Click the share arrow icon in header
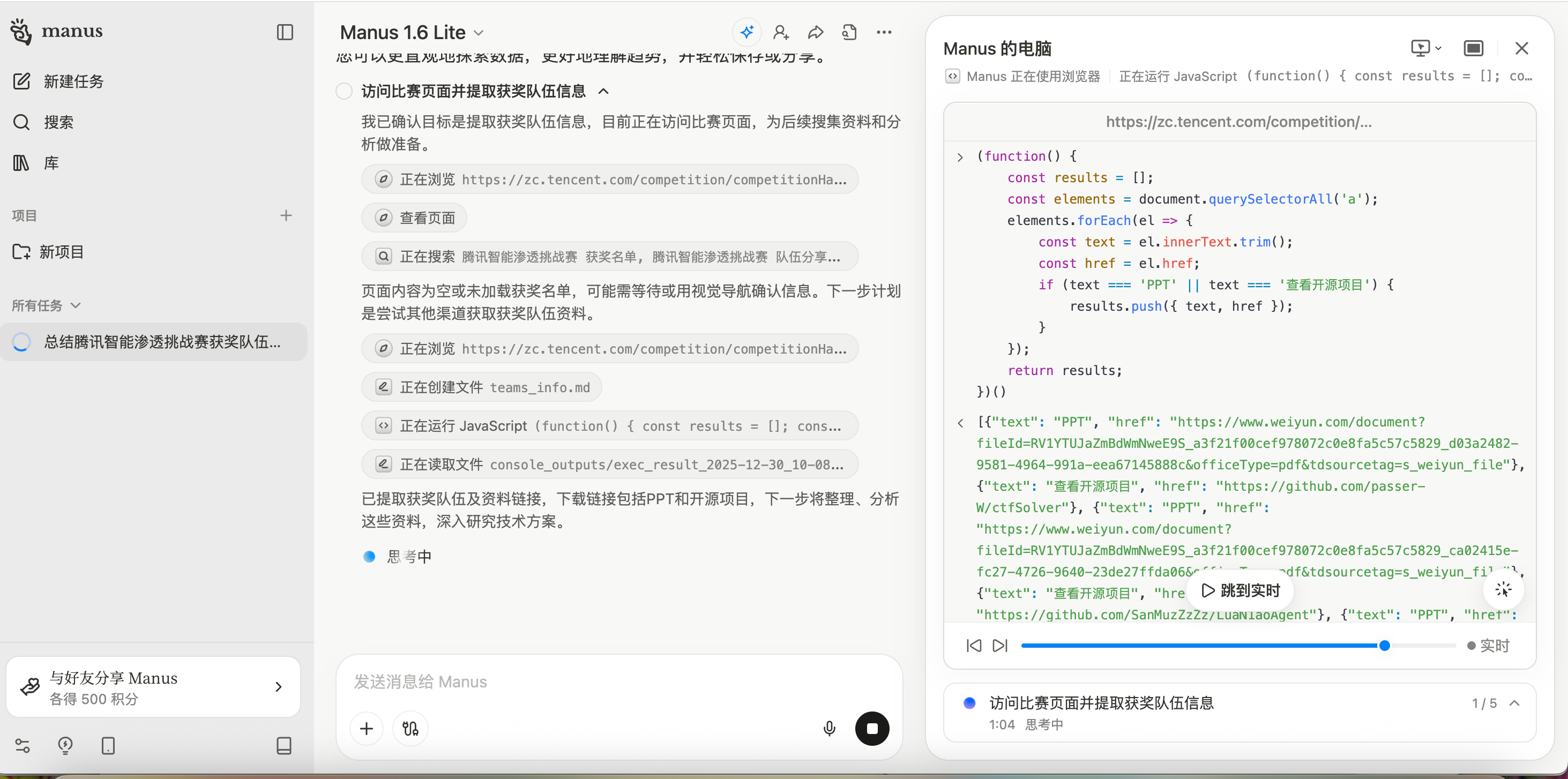The image size is (1568, 779). (815, 32)
